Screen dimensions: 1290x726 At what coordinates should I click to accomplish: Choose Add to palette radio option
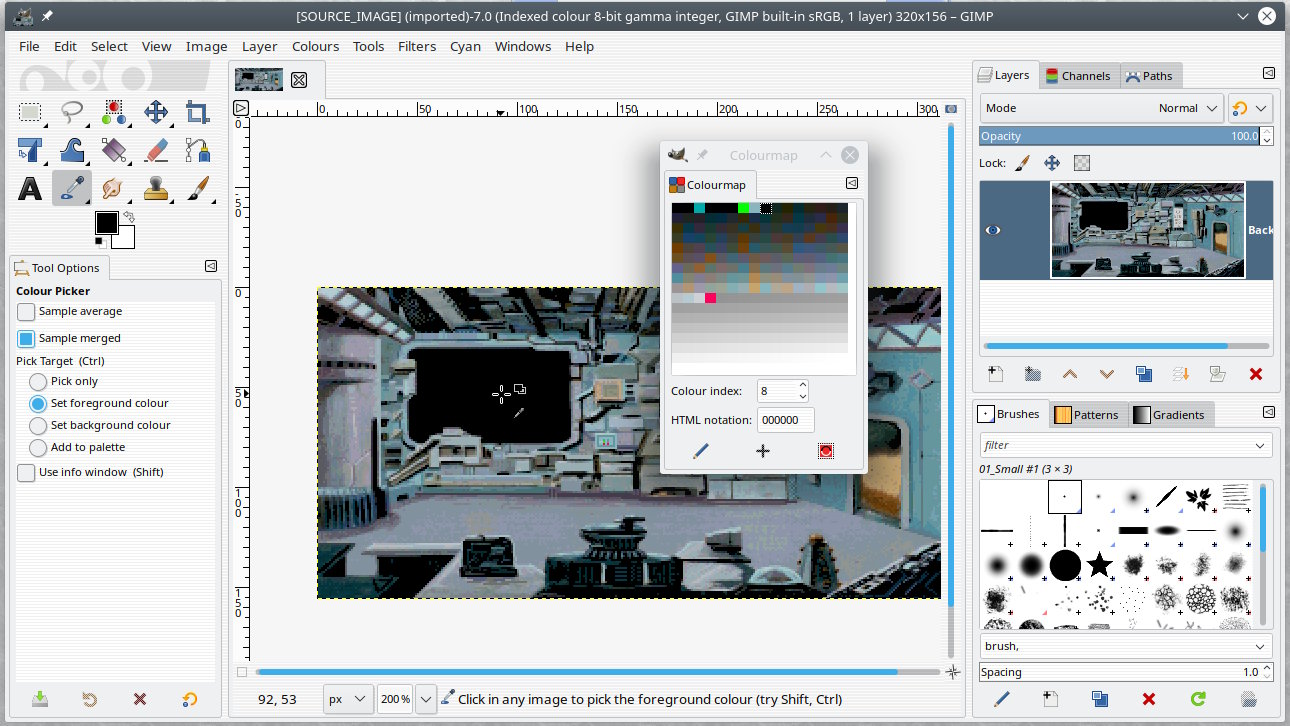tap(38, 447)
